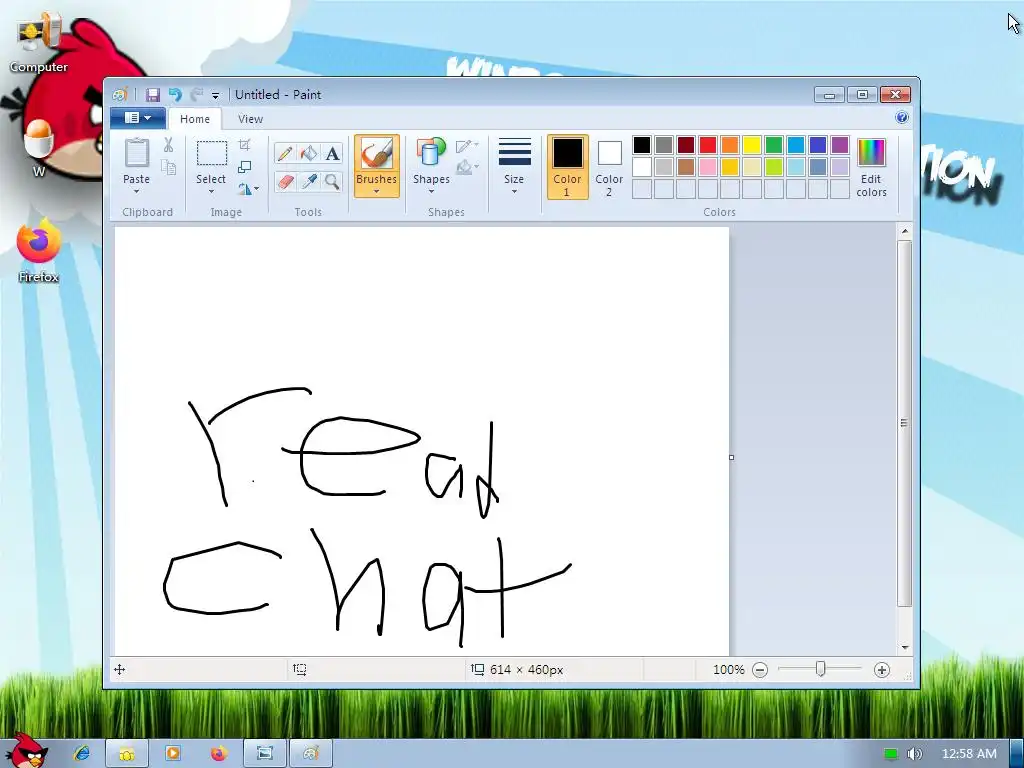Select the Pencil tool

tap(285, 153)
